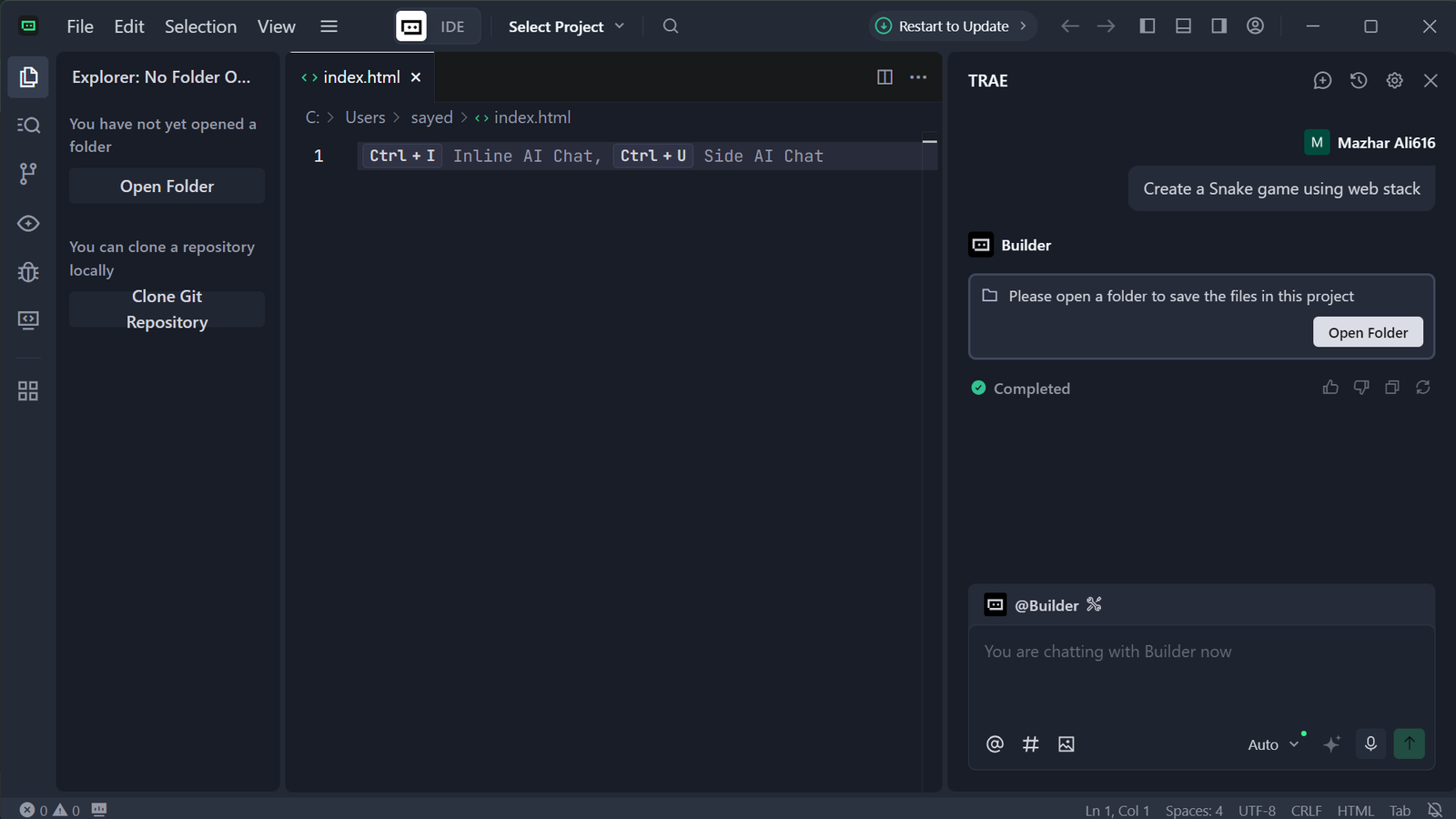The width and height of the screenshot is (1456, 819).
Task: Toggle the primary side bar layout icon
Action: point(1148,26)
